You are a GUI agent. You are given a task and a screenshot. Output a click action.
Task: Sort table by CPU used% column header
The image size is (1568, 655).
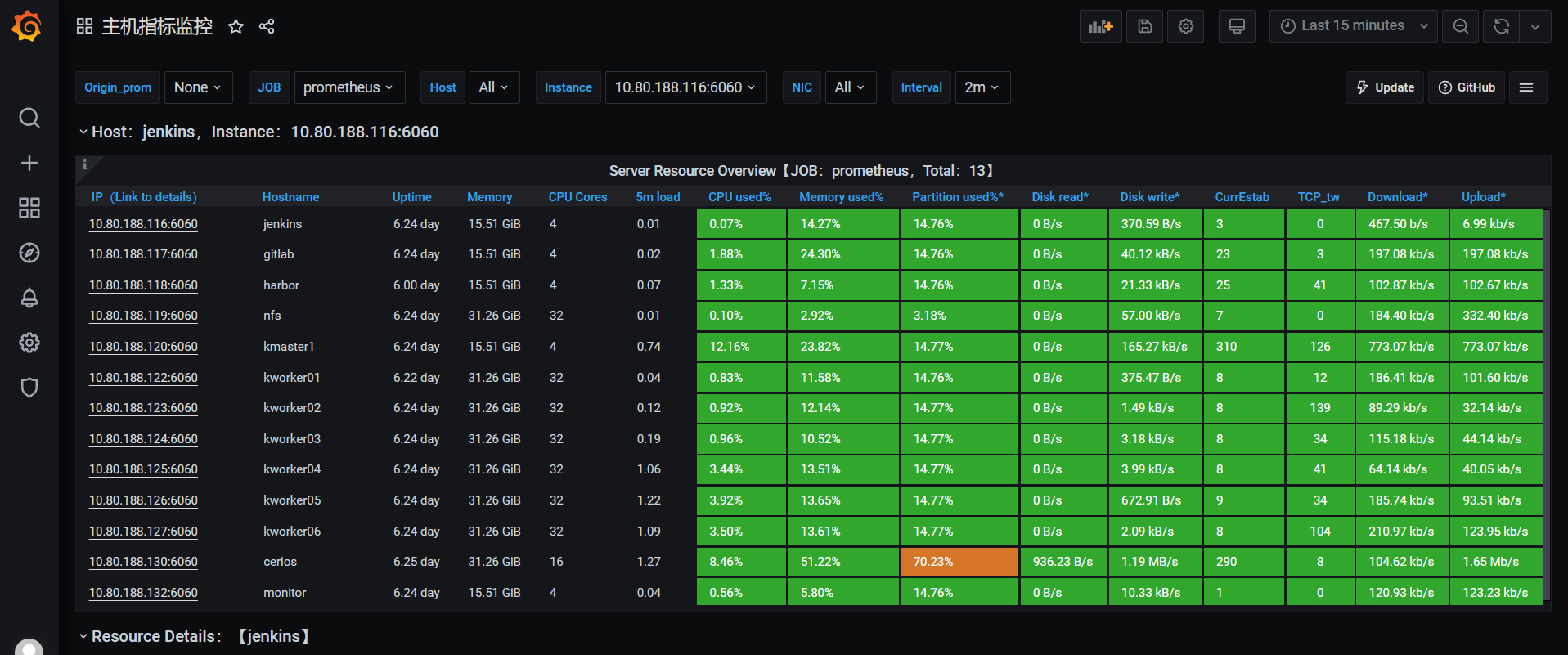739,197
